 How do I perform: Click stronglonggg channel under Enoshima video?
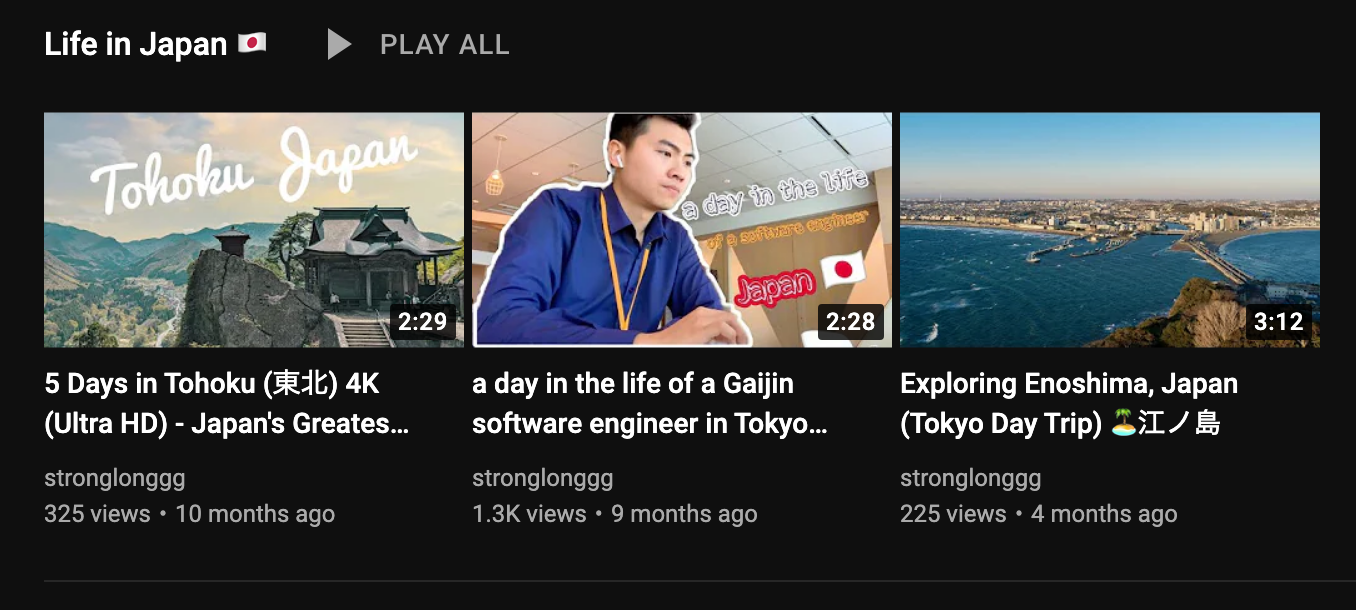(971, 479)
